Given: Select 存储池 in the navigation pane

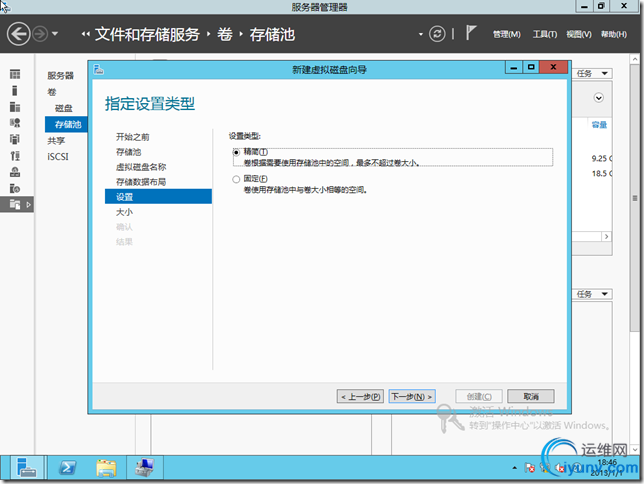Looking at the screenshot, I should tap(66, 124).
